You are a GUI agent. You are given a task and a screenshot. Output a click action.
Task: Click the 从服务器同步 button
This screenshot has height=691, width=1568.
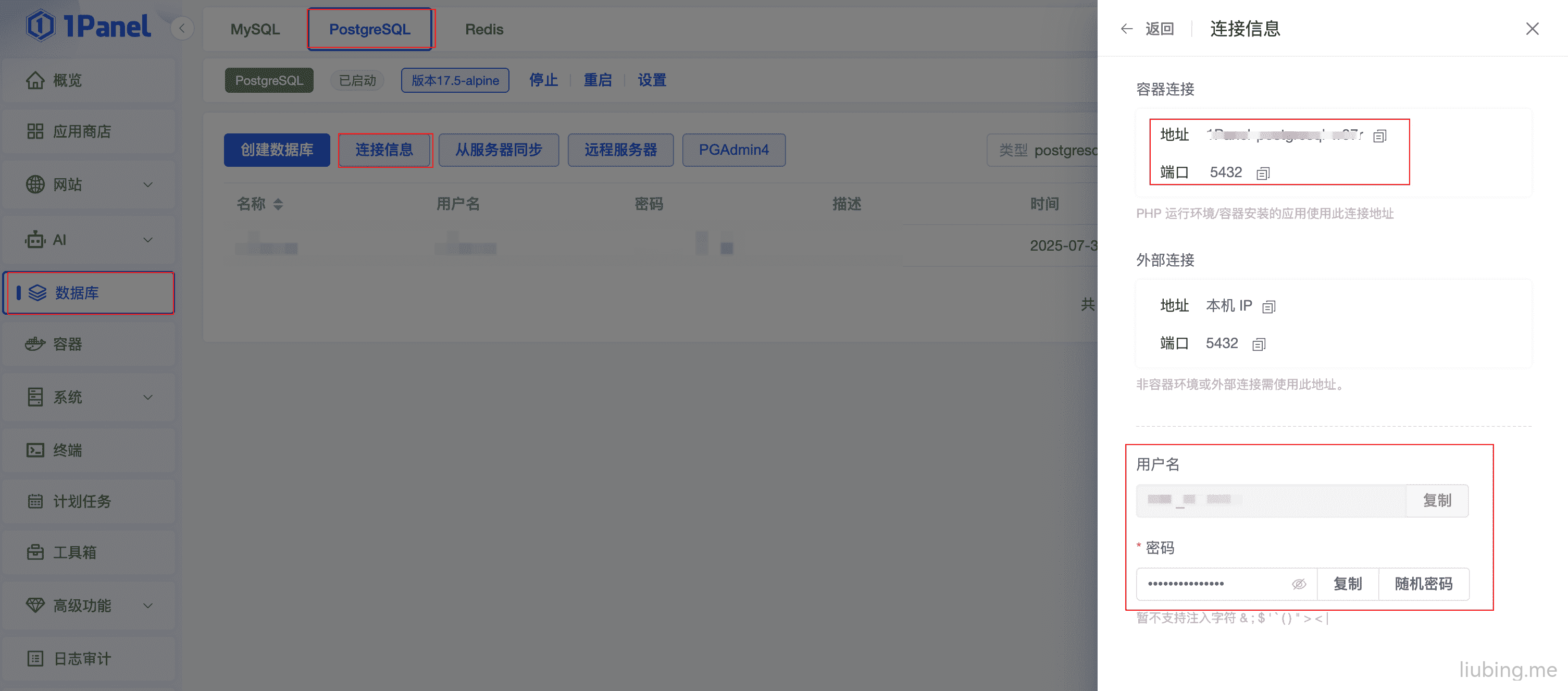[x=499, y=150]
